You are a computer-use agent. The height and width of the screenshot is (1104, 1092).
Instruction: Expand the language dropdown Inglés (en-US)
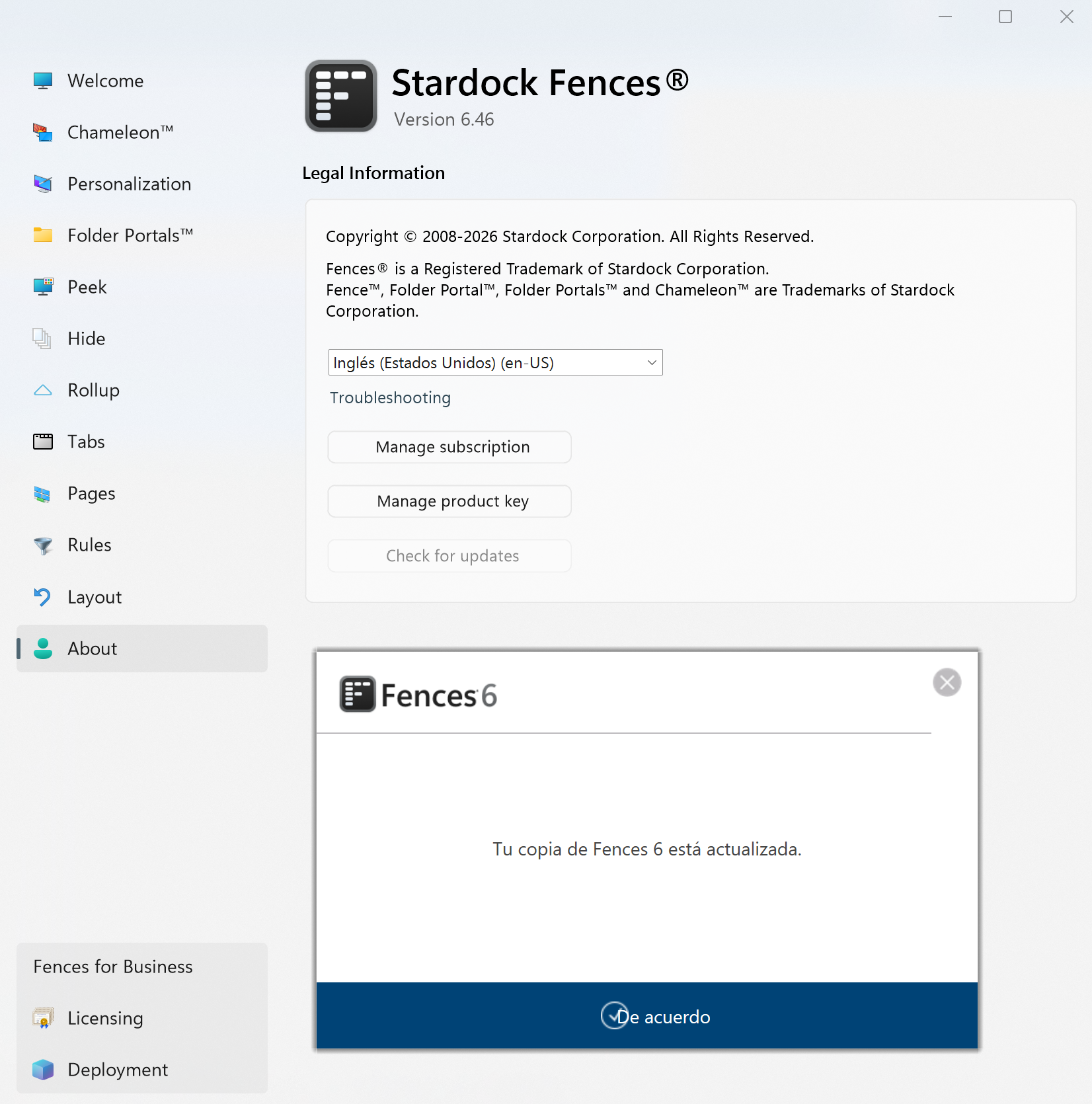tap(495, 362)
